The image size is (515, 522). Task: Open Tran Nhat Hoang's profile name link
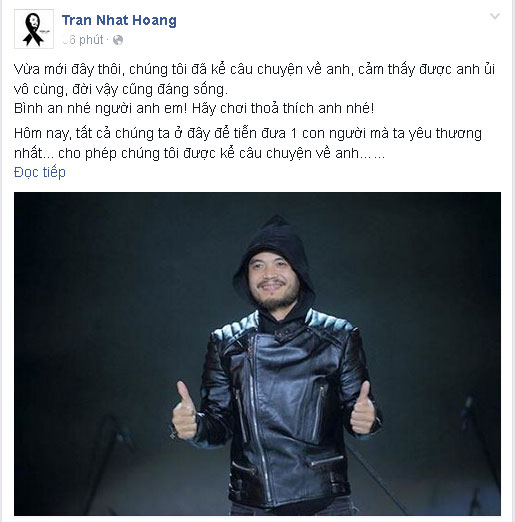coord(119,20)
